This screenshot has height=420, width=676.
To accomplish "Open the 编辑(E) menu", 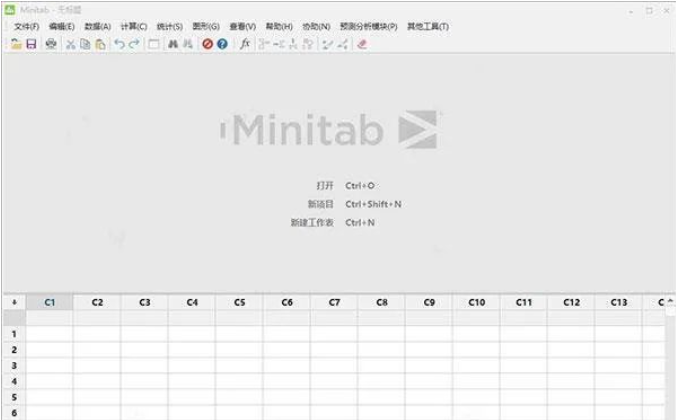I will tap(62, 27).
